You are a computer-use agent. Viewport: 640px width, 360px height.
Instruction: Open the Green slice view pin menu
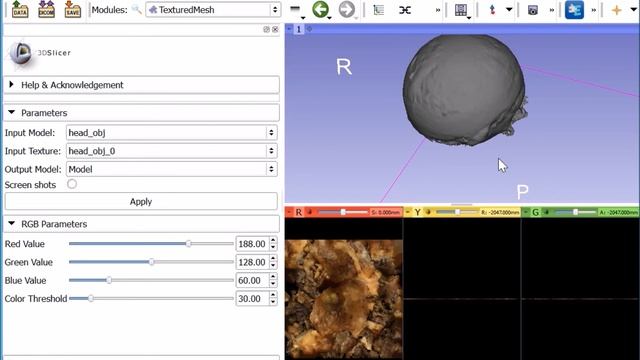coord(526,212)
